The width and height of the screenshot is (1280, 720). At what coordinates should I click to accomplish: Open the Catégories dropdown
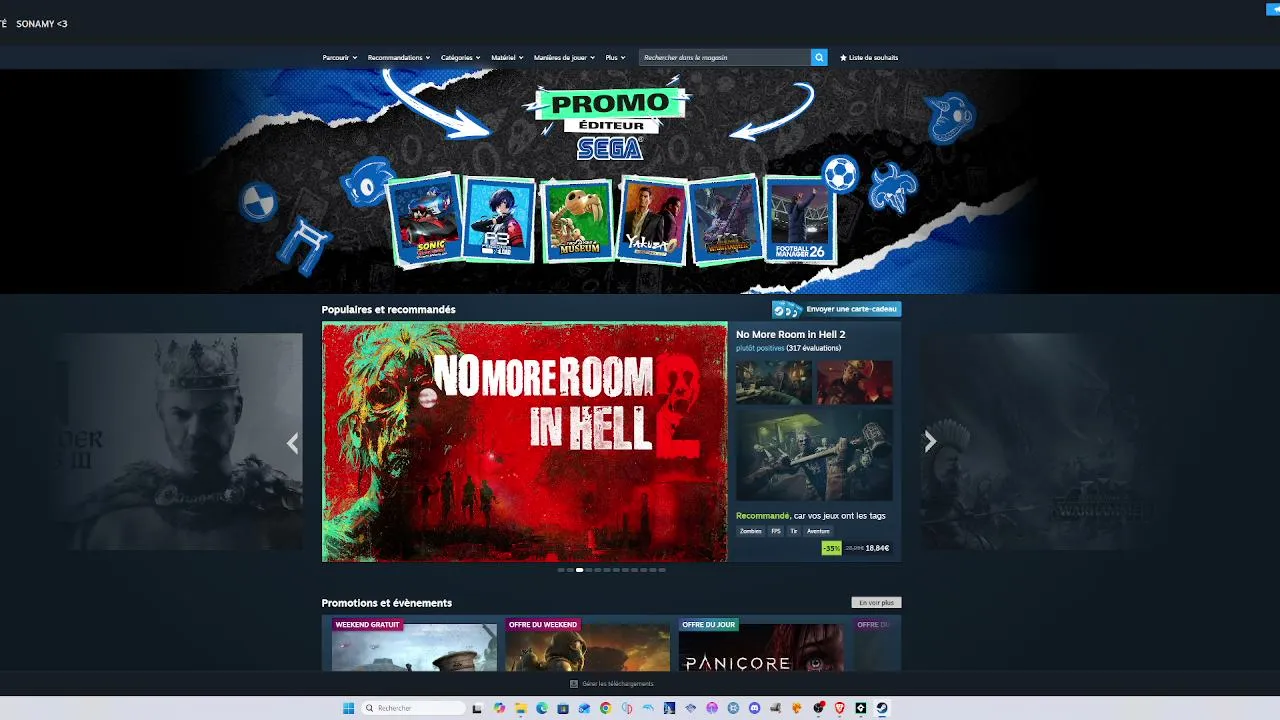point(460,57)
